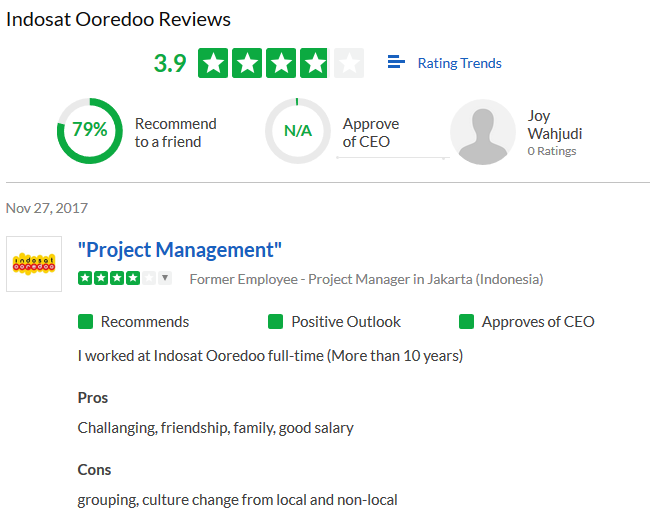Click the Joy Wahjudi CEO avatar placeholder
This screenshot has height=527, width=659.
(x=483, y=132)
